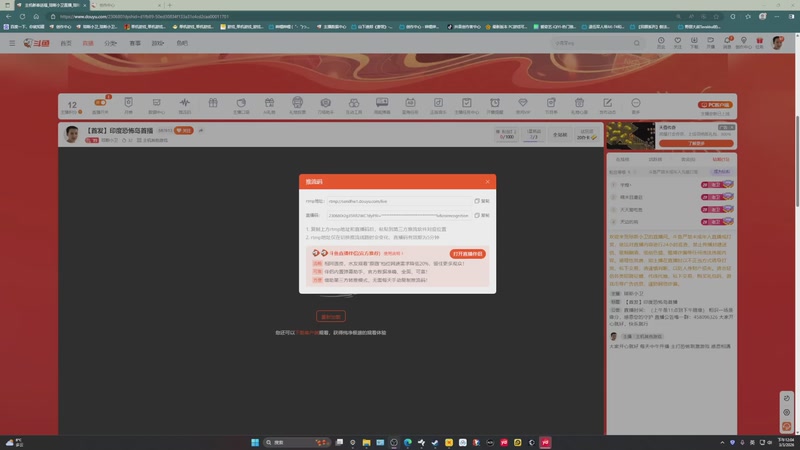The width and height of the screenshot is (800, 450).
Task: Click the game advertisement thumbnail
Action: point(631,136)
